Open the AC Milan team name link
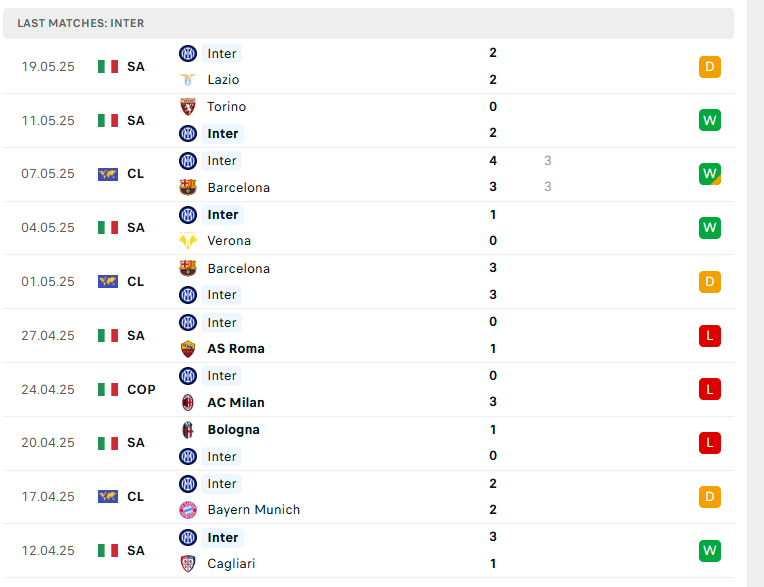The height and width of the screenshot is (587, 764). tap(236, 403)
